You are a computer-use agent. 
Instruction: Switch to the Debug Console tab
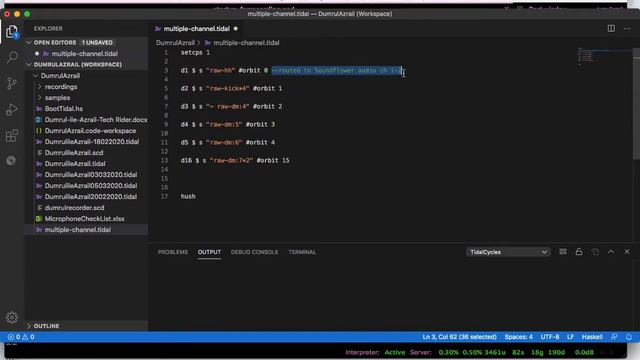coord(254,252)
